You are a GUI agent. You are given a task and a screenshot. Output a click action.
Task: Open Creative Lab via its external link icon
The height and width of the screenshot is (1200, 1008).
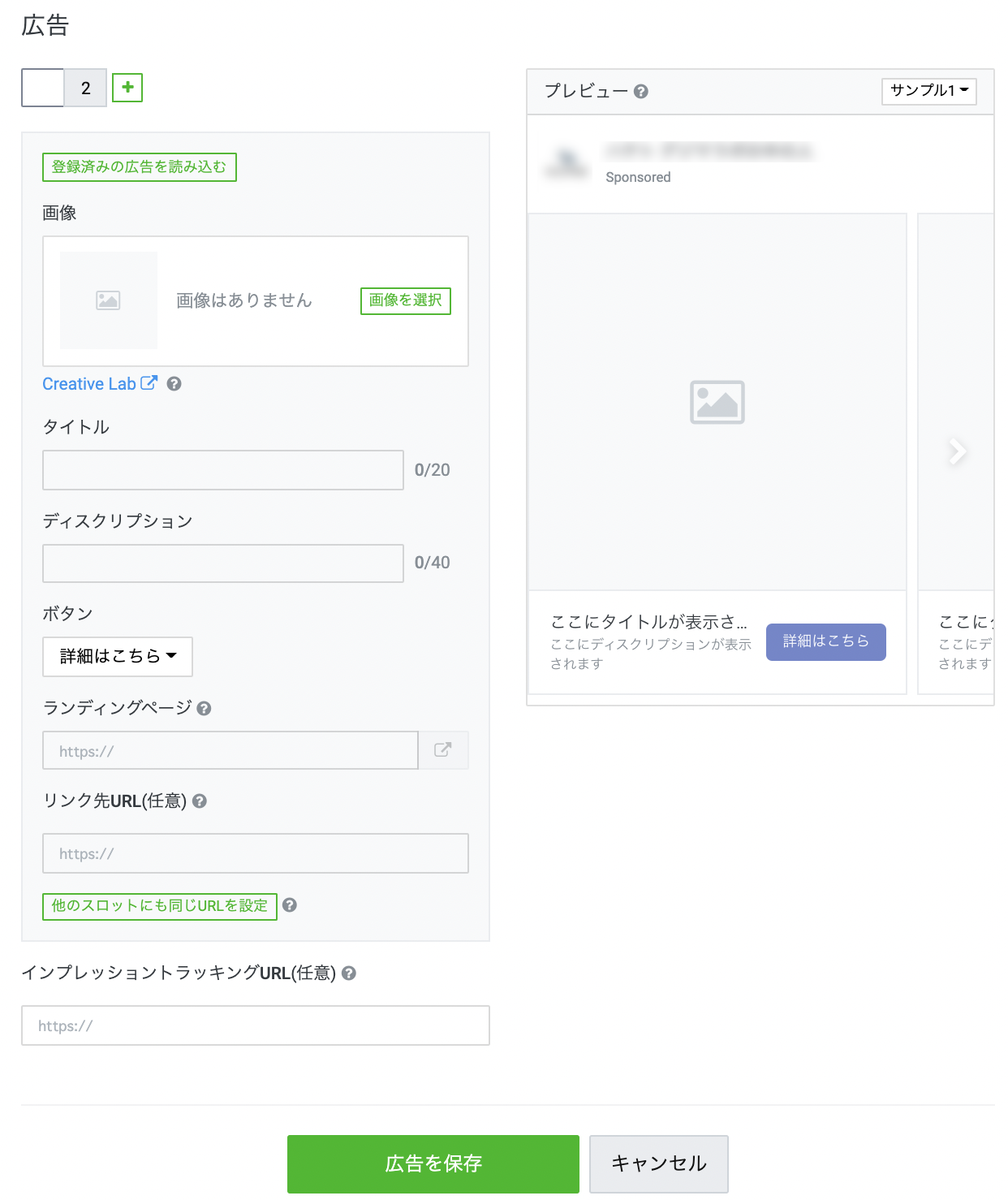point(148,382)
